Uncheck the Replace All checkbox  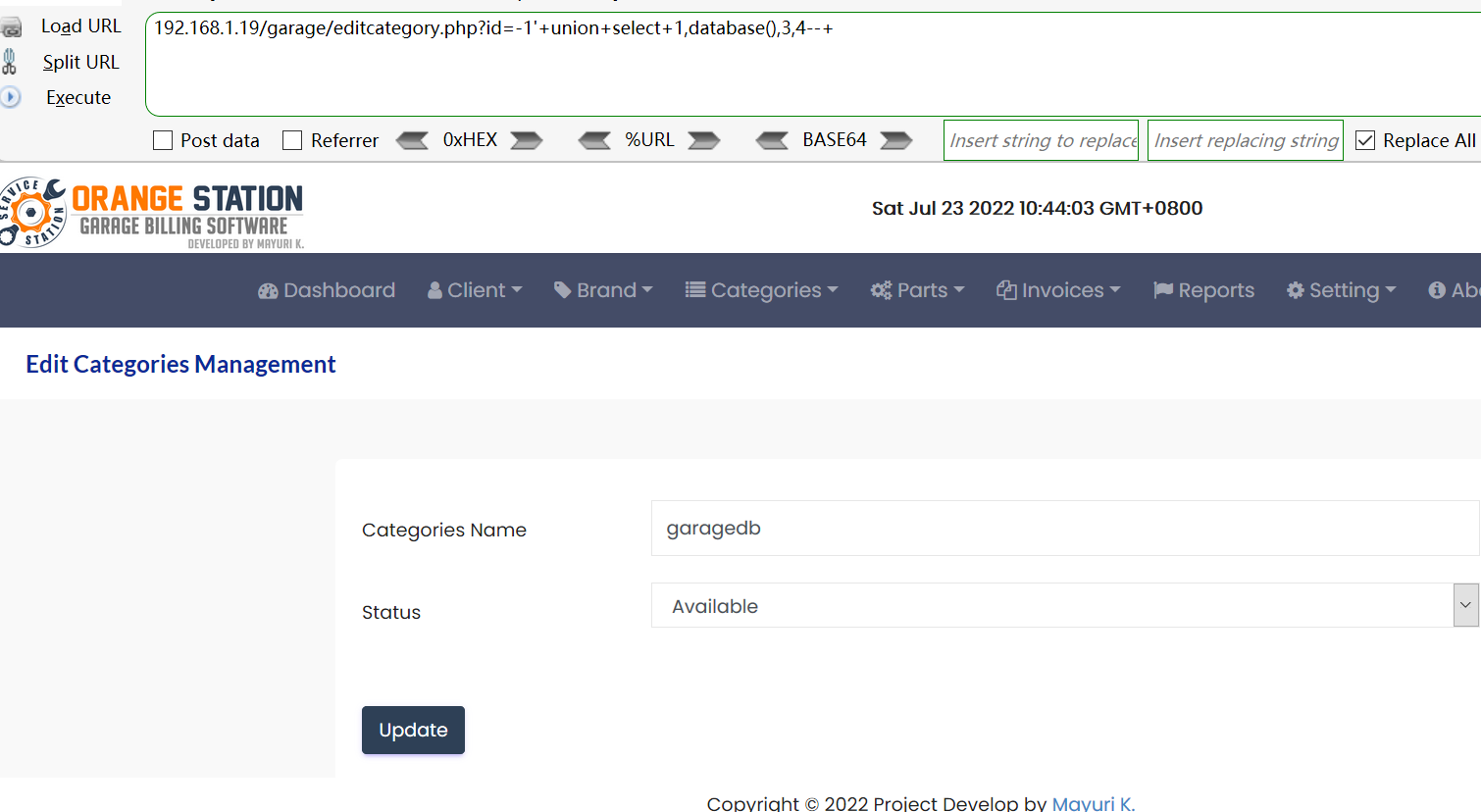click(x=1365, y=140)
